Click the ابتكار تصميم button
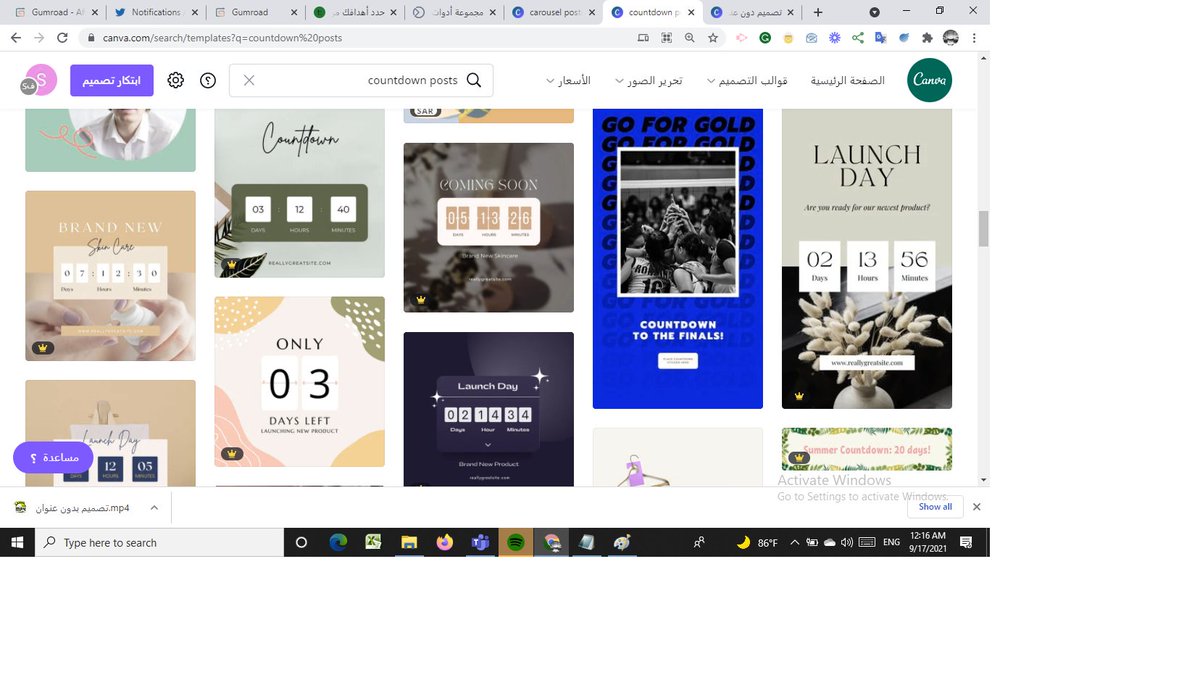 click(x=112, y=80)
